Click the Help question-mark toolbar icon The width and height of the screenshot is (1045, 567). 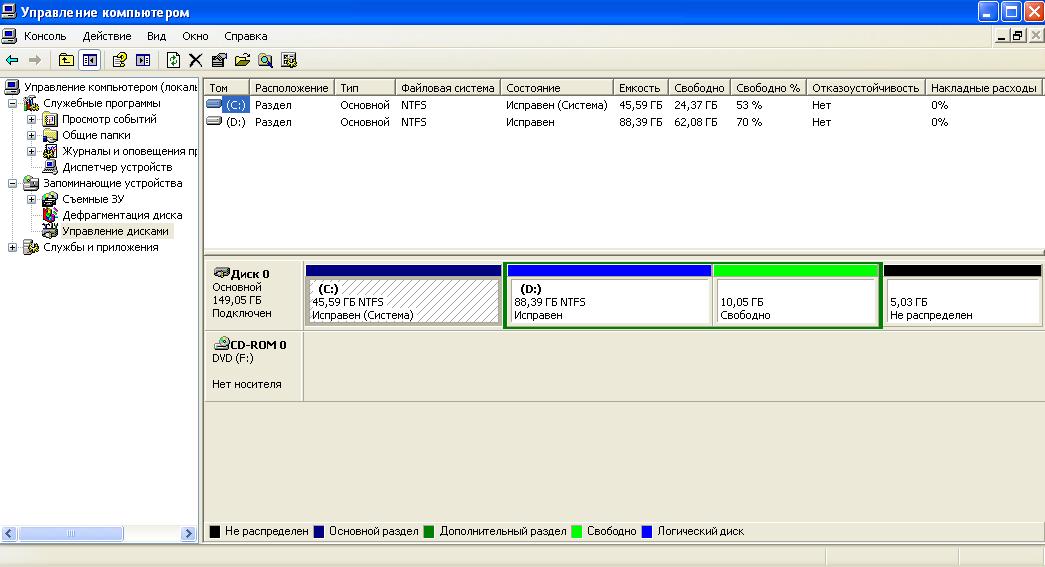(x=120, y=60)
